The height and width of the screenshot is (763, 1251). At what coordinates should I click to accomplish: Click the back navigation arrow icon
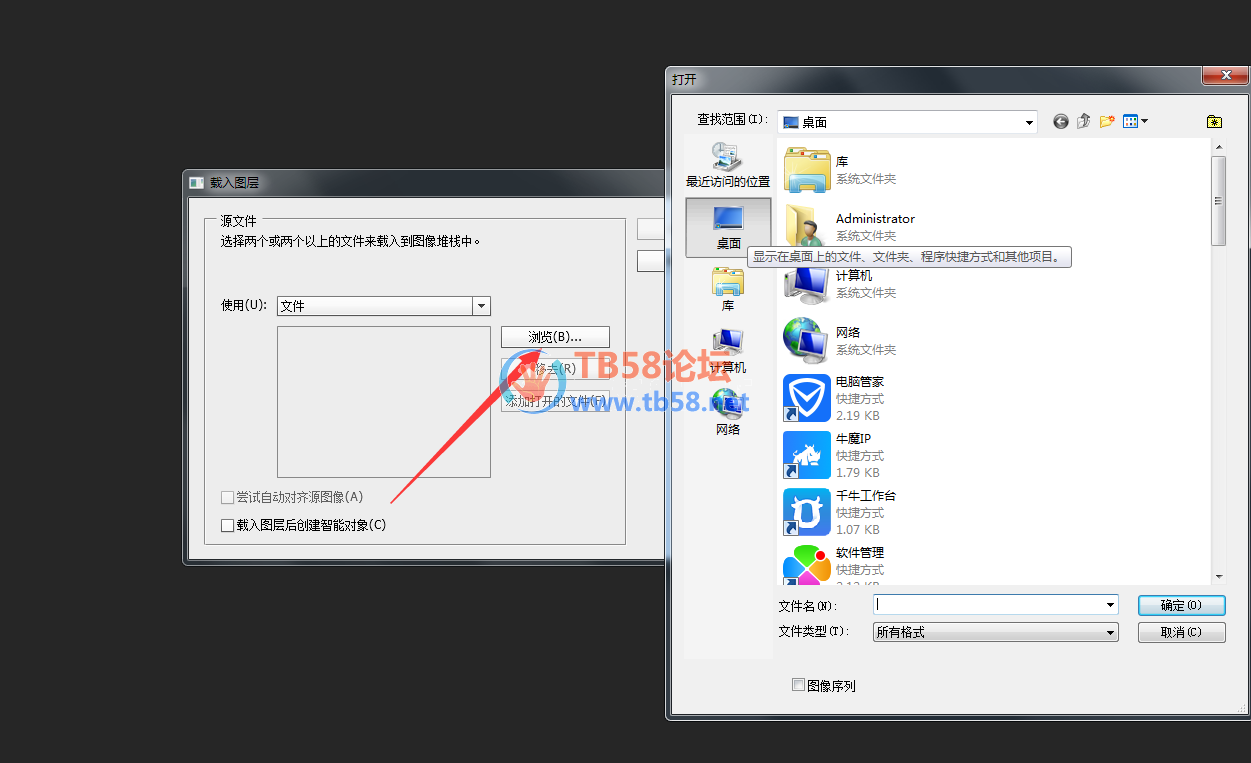tap(1061, 122)
